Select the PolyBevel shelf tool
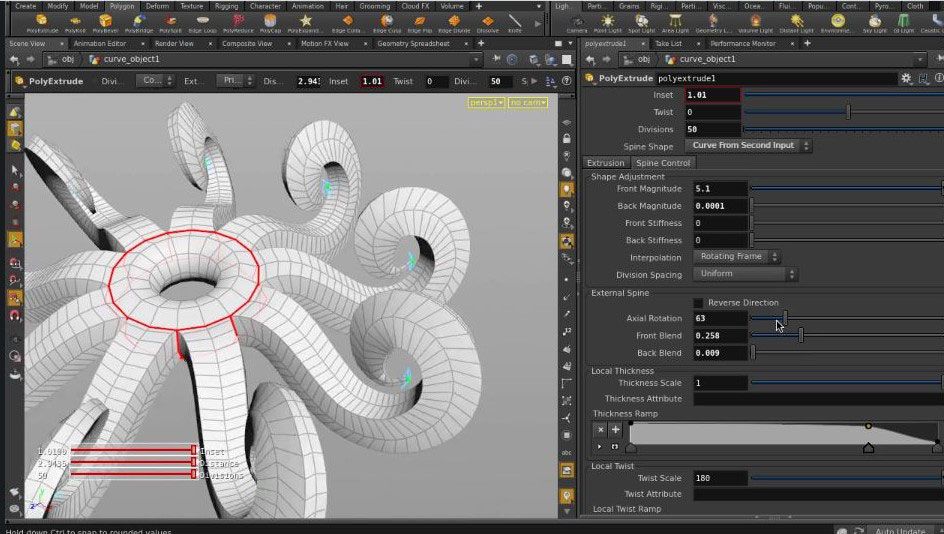 point(105,24)
